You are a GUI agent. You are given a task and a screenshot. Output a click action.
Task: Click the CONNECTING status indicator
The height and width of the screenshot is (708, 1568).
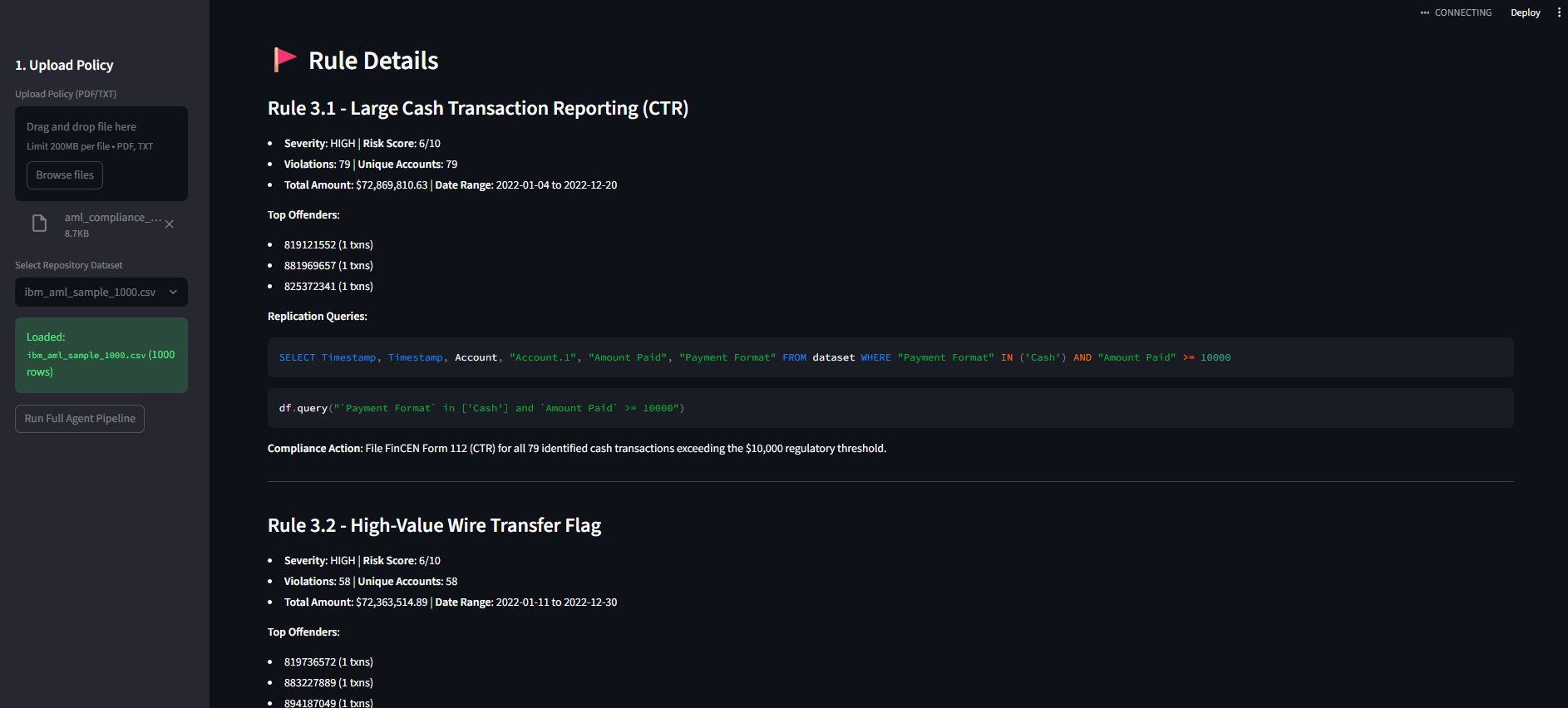point(1456,12)
